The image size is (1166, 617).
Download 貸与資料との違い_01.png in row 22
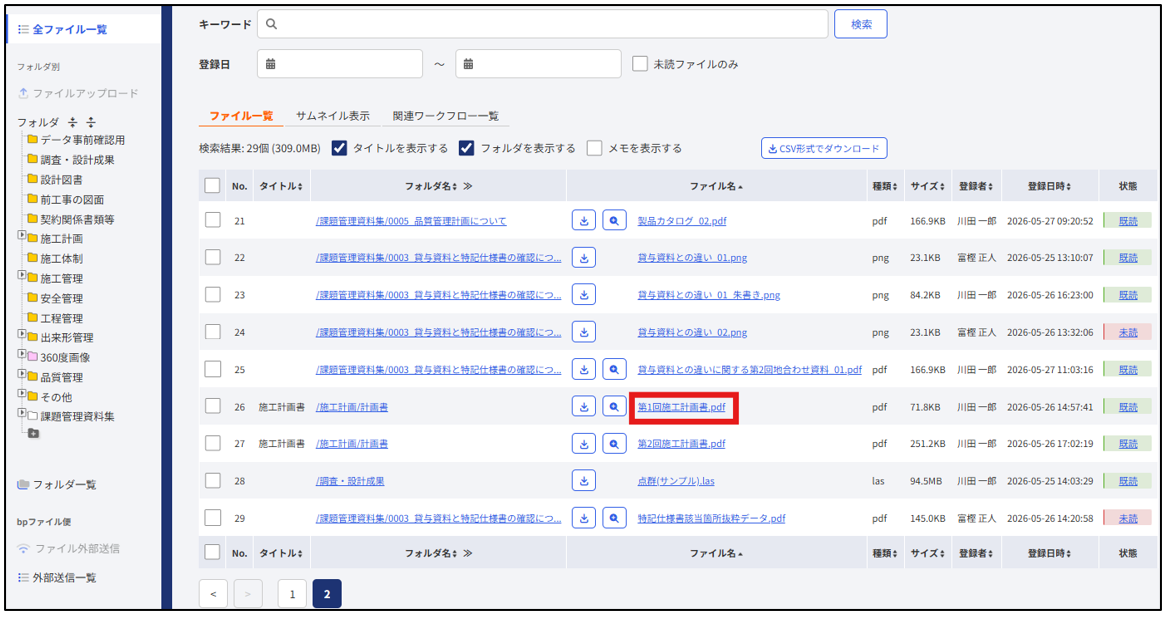[x=584, y=258]
